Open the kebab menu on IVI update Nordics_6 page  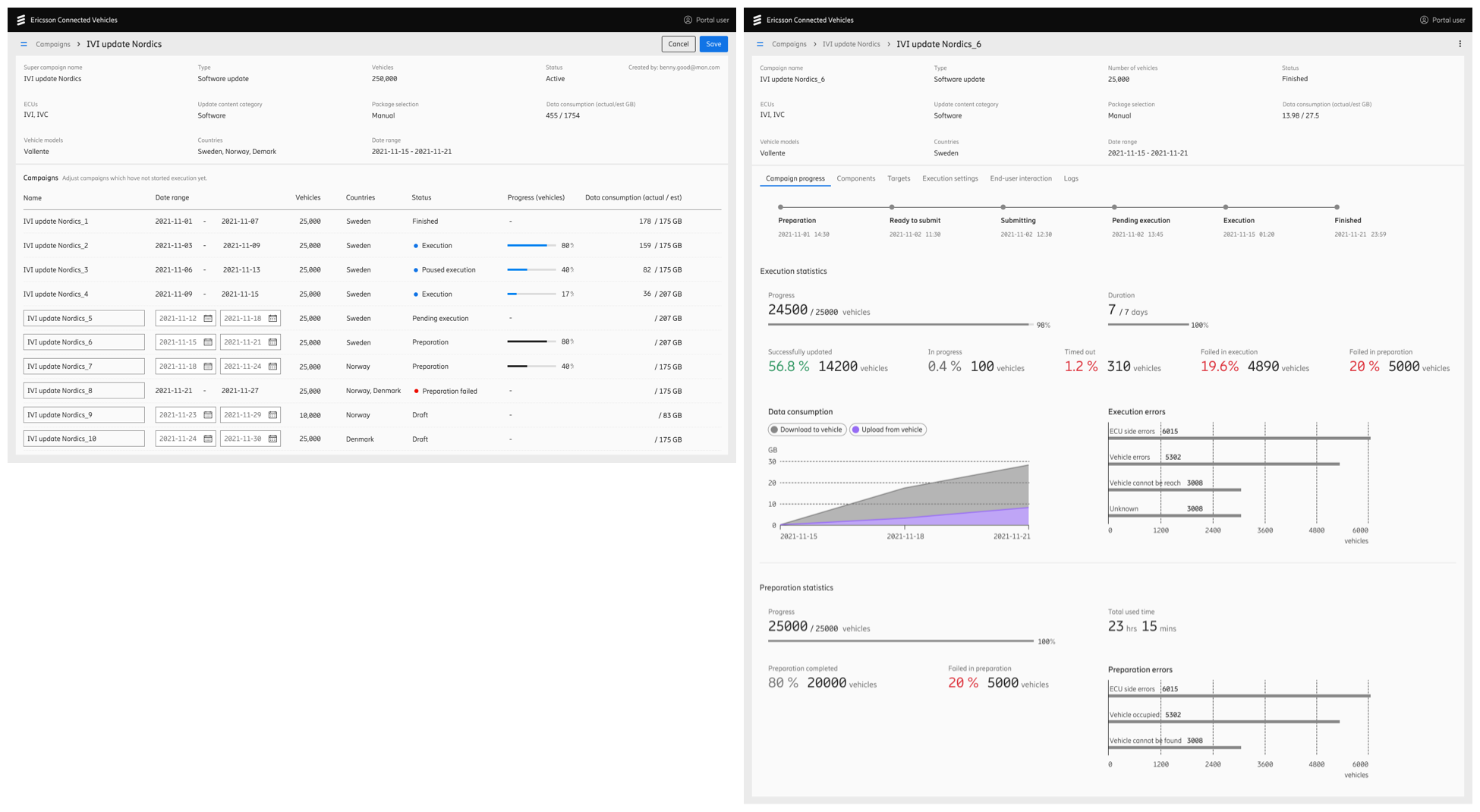tap(1460, 44)
